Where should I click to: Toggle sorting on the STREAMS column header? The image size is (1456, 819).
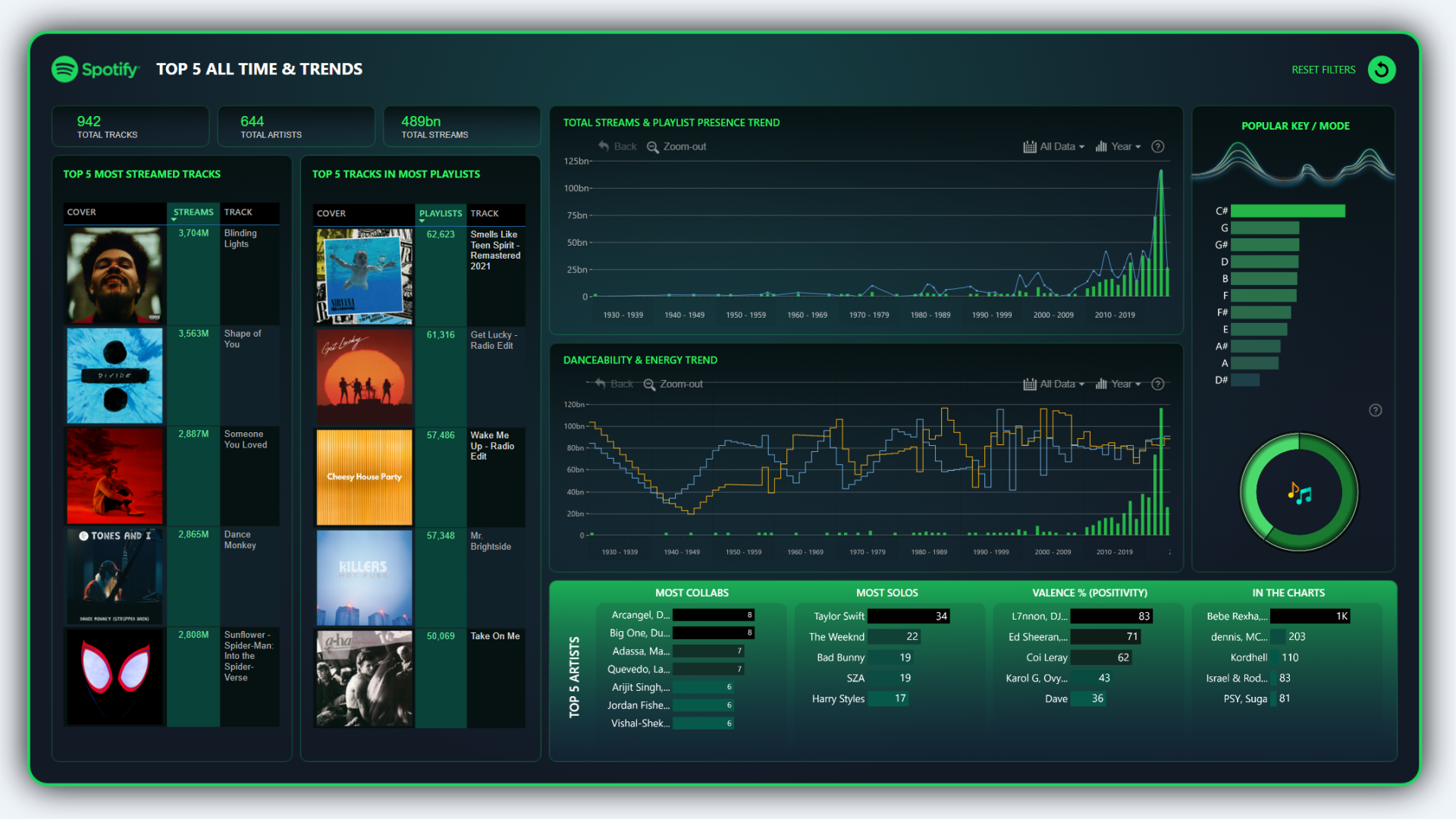pyautogui.click(x=193, y=212)
